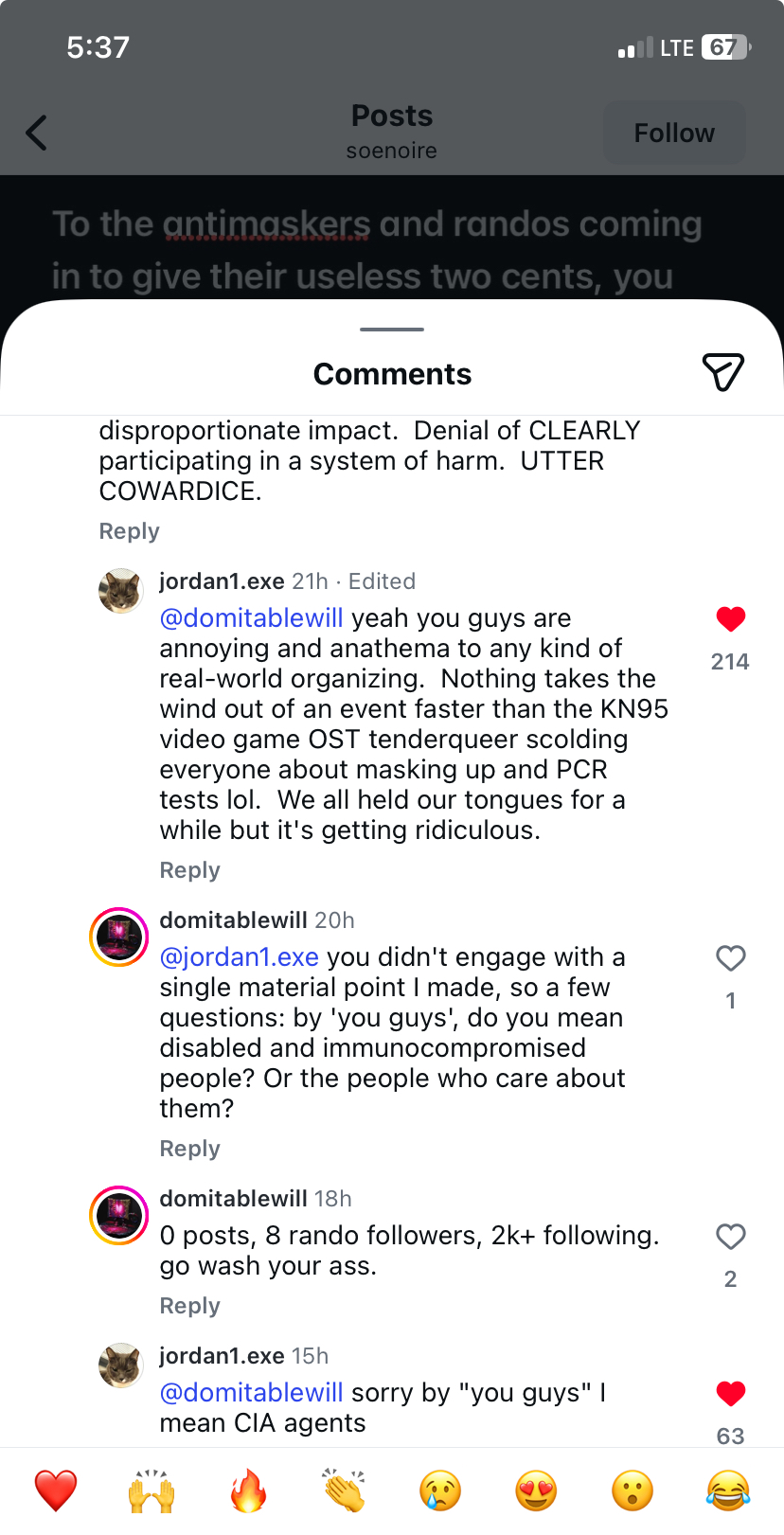
Task: Send the crying face emoji reaction
Action: (x=440, y=1490)
